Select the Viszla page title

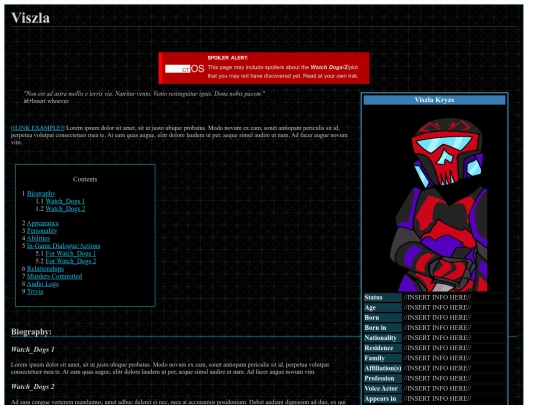point(30,18)
